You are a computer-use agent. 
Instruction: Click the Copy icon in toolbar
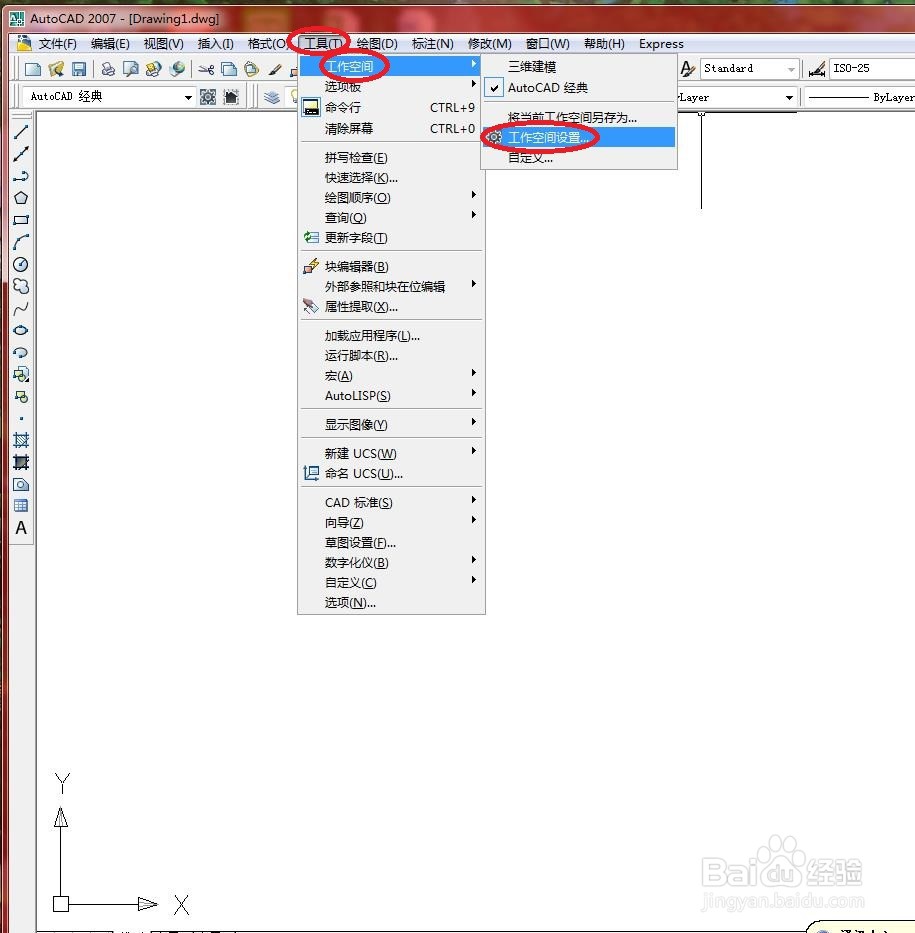[x=228, y=69]
